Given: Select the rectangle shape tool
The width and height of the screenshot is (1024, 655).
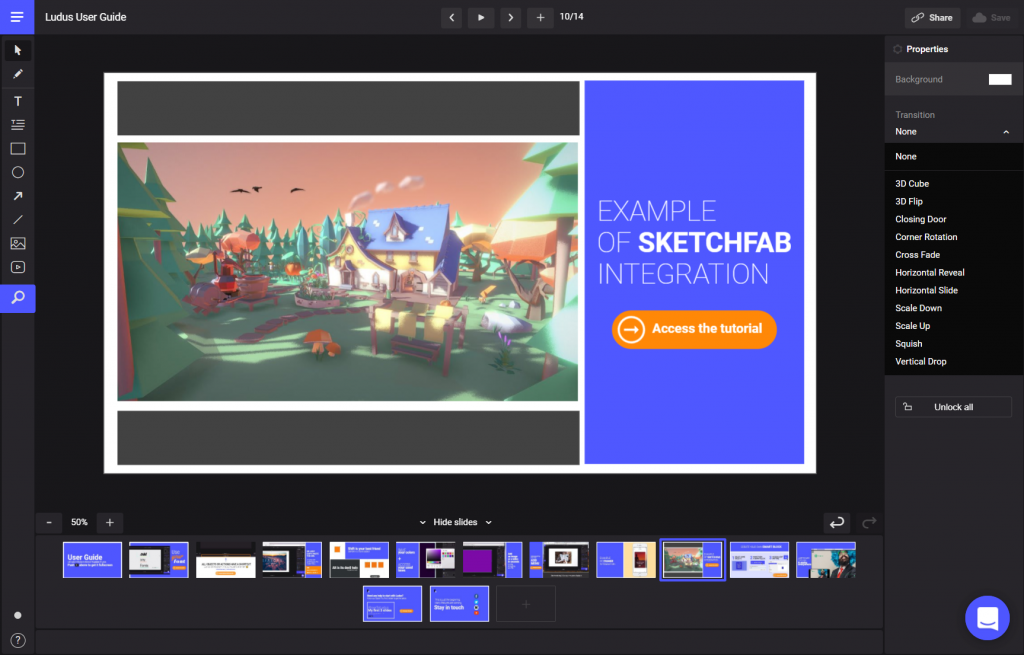Looking at the screenshot, I should [x=17, y=149].
